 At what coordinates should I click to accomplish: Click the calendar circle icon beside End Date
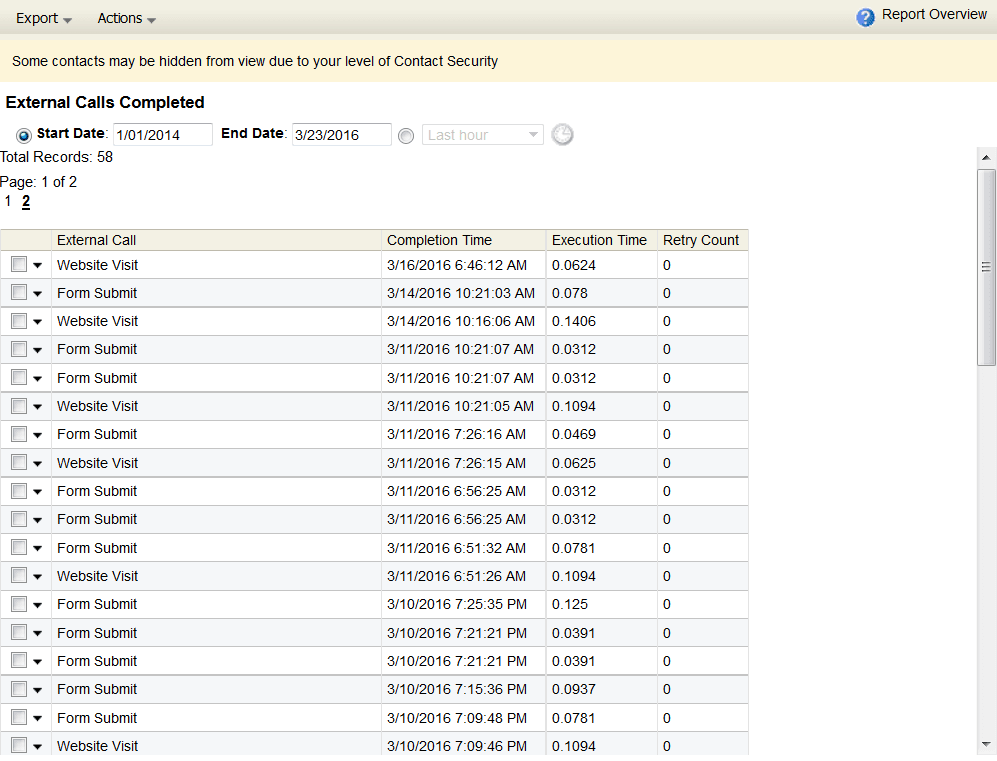coord(406,135)
